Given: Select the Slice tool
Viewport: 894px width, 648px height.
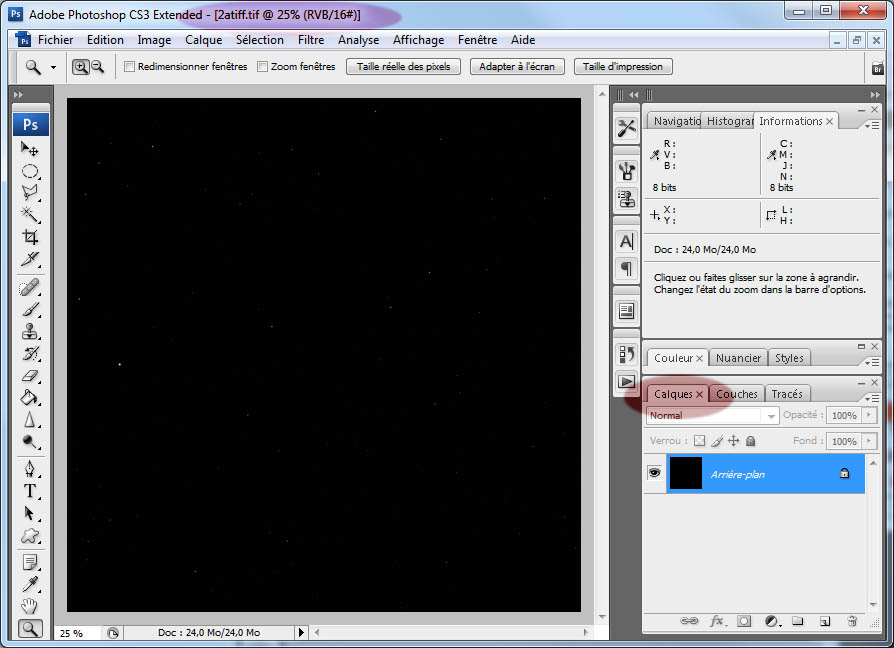Looking at the screenshot, I should click(30, 259).
